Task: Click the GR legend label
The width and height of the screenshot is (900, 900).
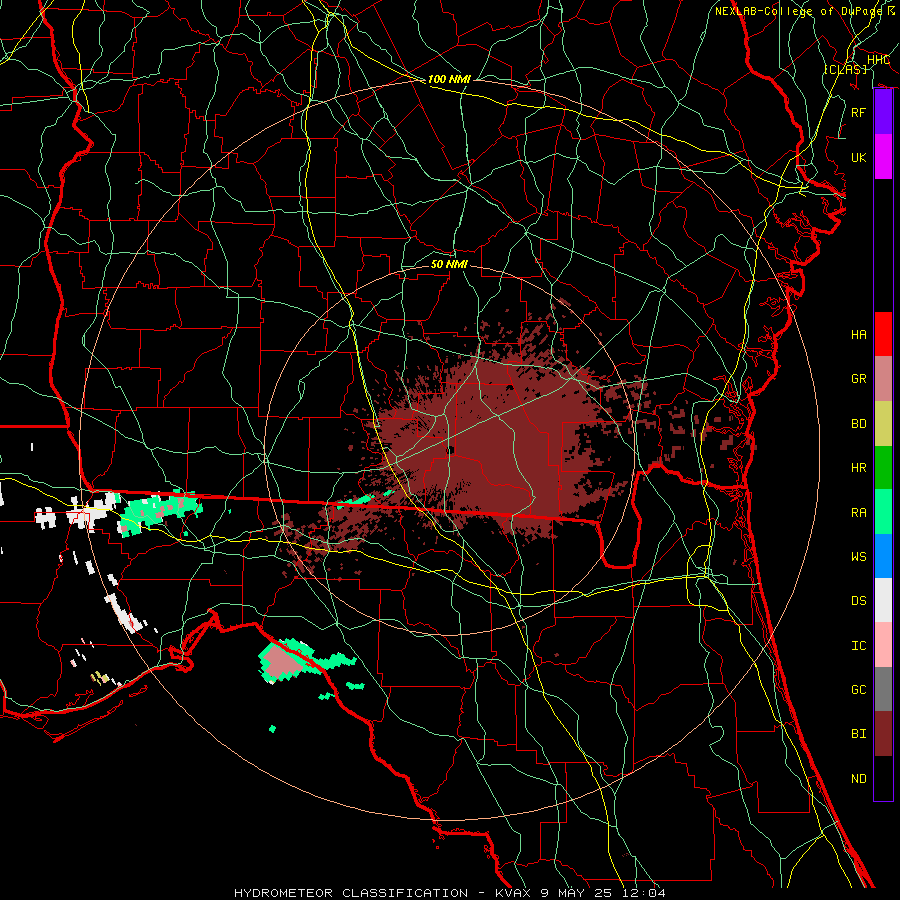Action: pyautogui.click(x=858, y=379)
